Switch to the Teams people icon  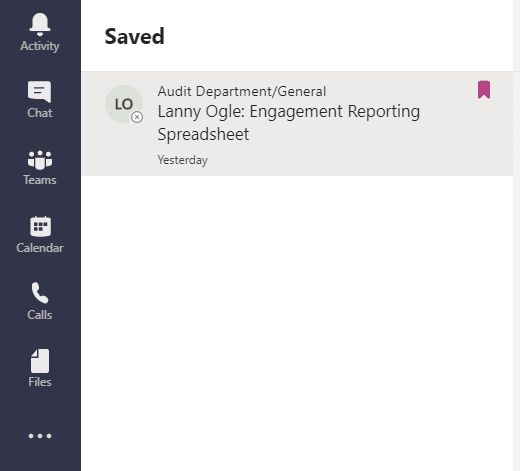tap(40, 160)
